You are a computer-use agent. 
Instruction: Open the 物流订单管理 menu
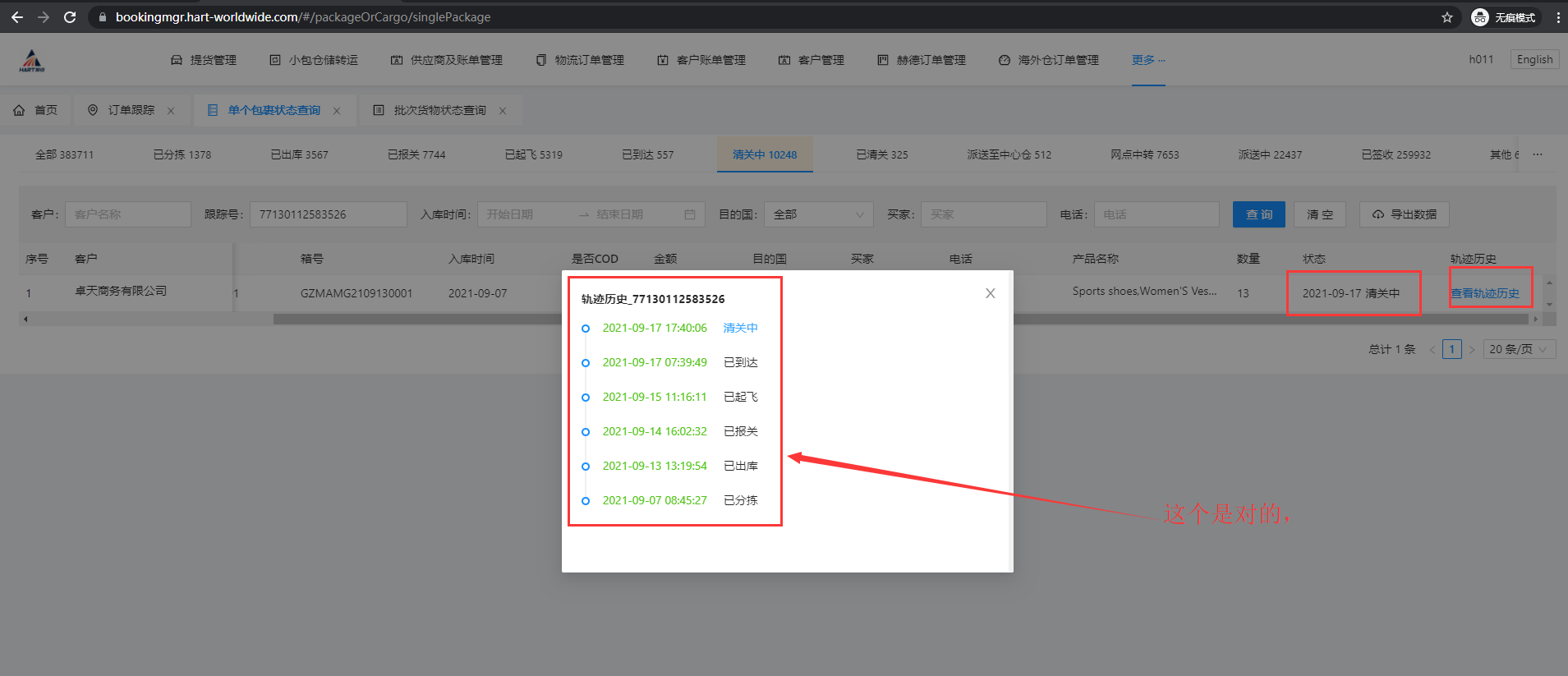tap(580, 60)
